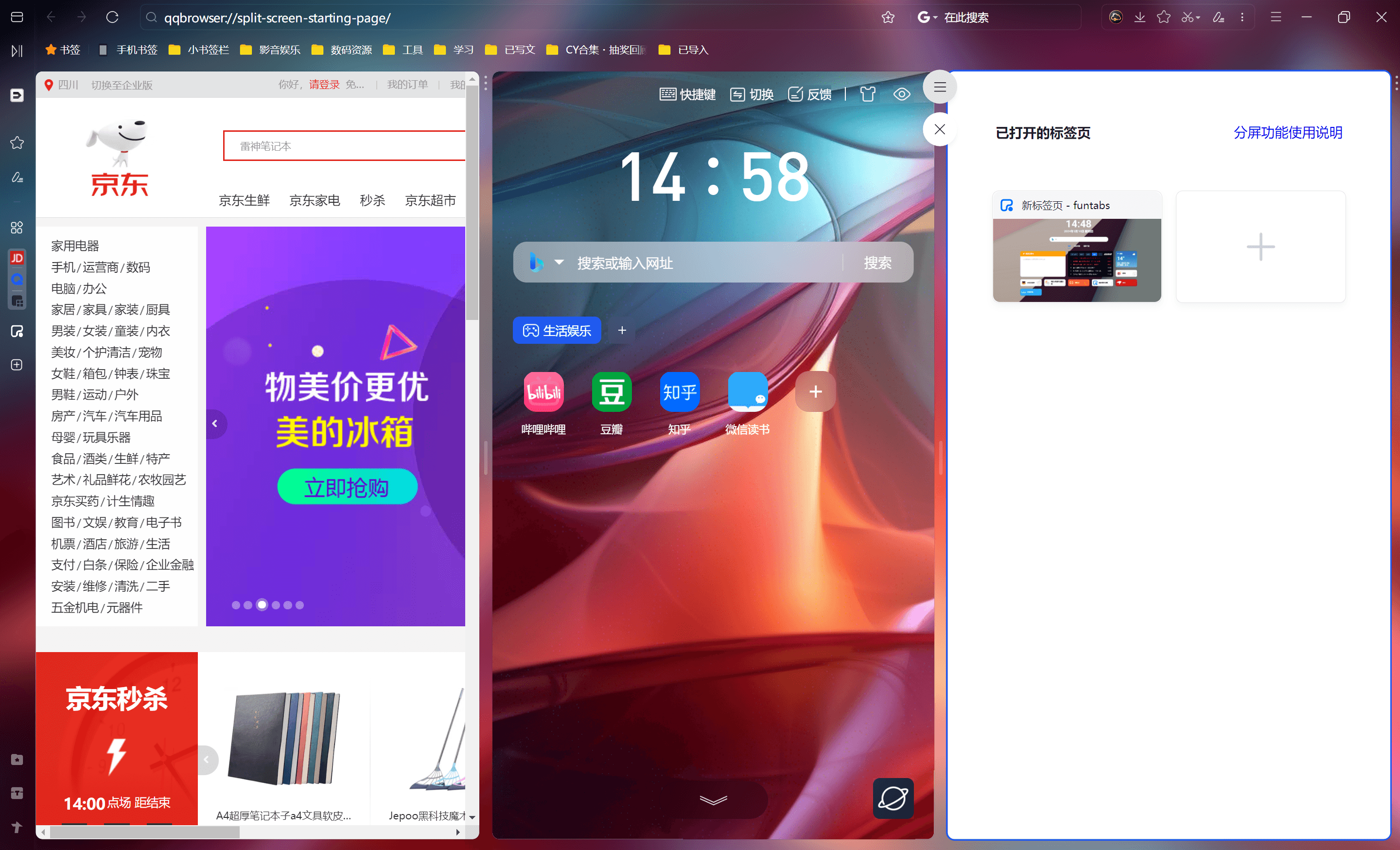Open the Douban shortcut icon
The height and width of the screenshot is (850, 1400).
[612, 391]
